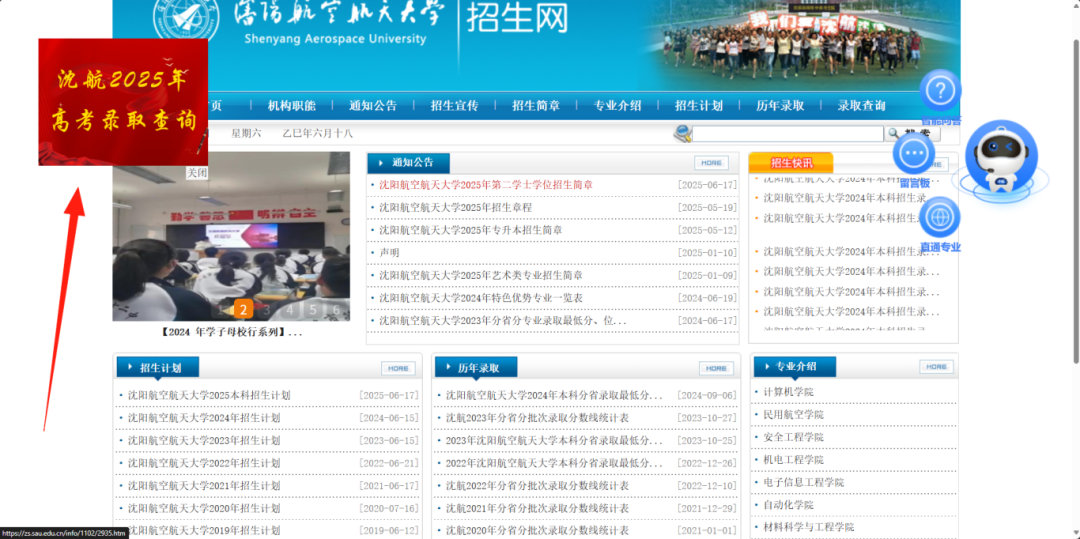Switch slideshow to slide 4
Screen dimensions: 1080x539
pos(289,309)
